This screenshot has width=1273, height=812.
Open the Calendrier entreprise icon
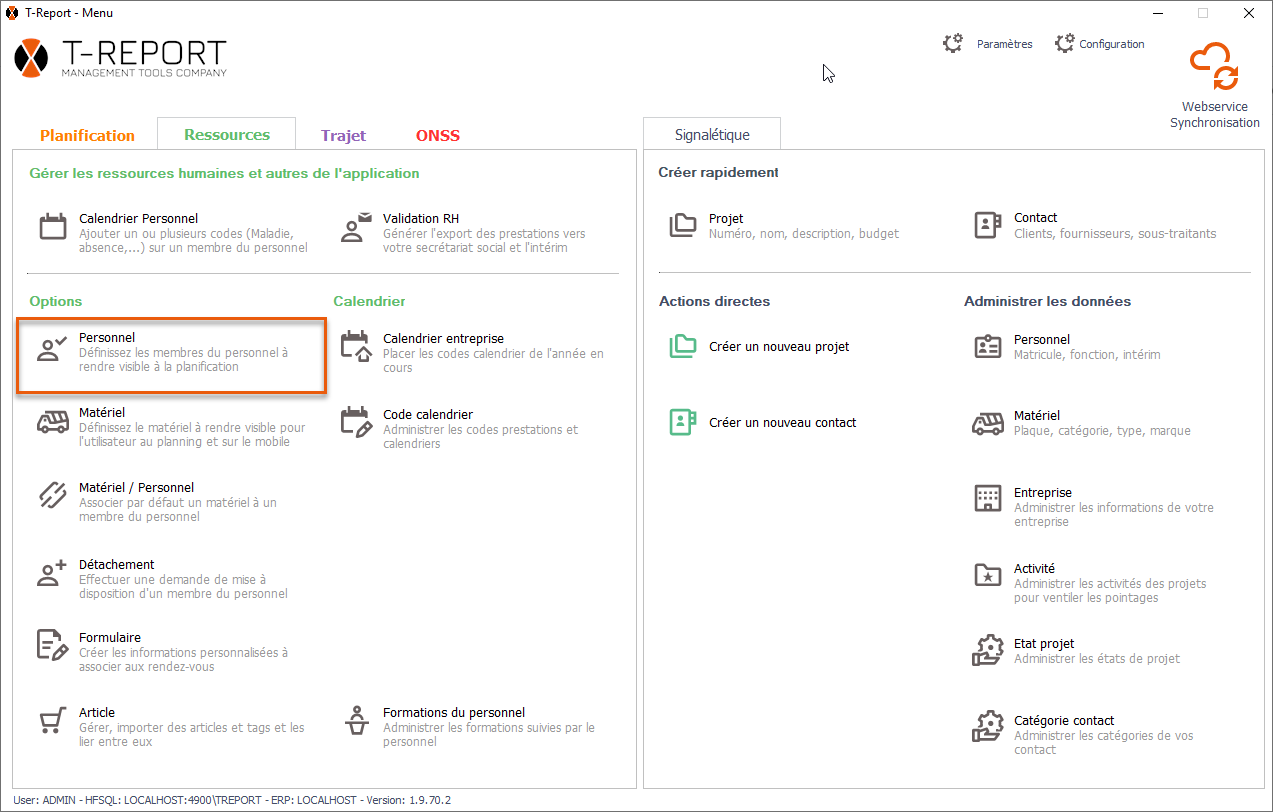point(356,347)
